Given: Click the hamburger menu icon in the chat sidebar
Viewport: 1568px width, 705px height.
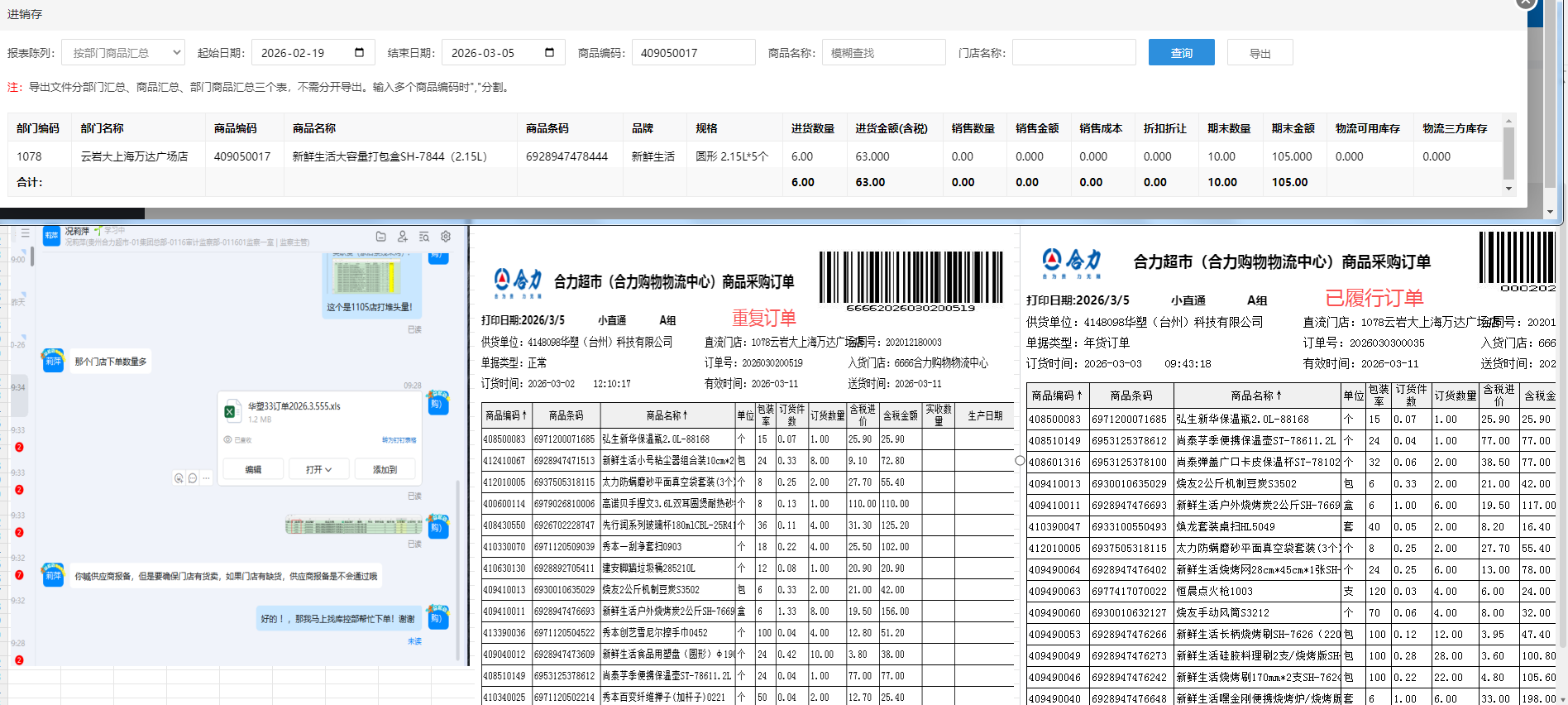Looking at the screenshot, I should click(25, 233).
